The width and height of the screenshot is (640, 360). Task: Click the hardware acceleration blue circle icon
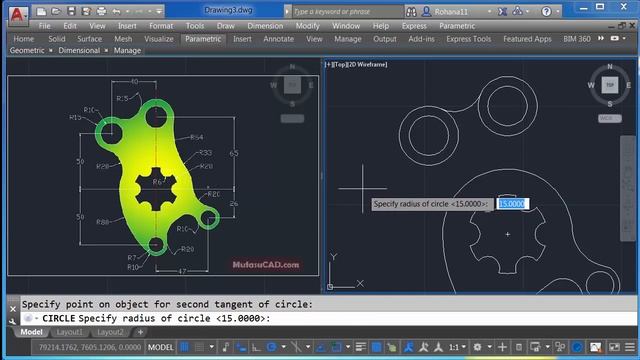coord(577,347)
